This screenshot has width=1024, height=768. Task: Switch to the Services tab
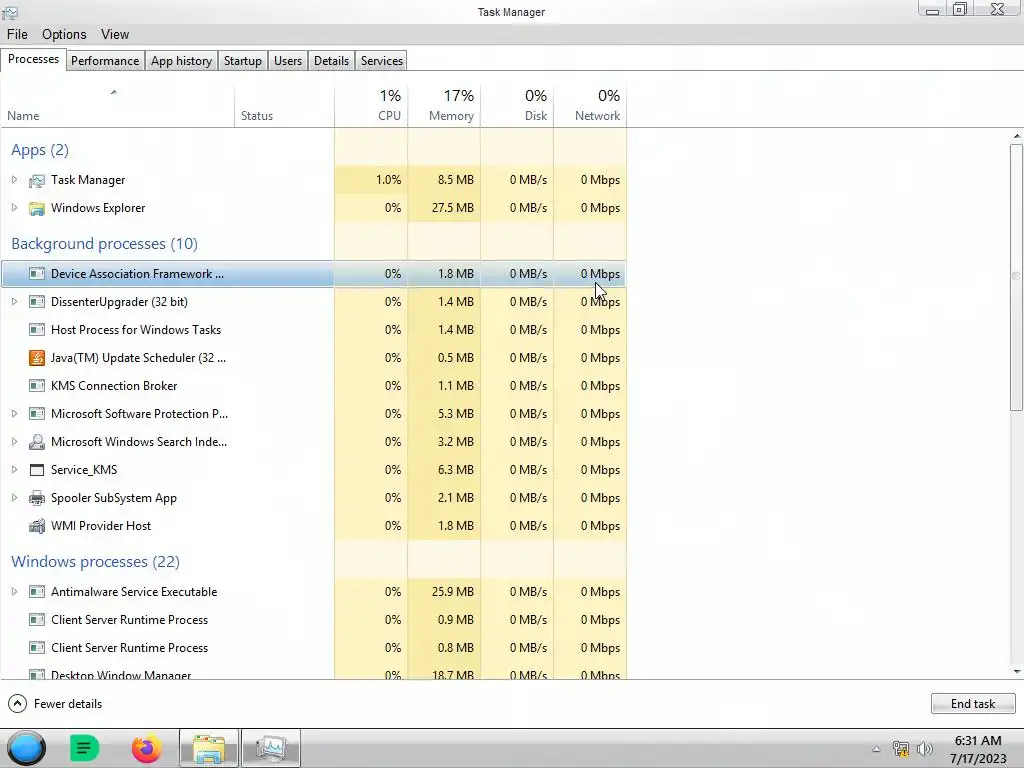tap(382, 61)
